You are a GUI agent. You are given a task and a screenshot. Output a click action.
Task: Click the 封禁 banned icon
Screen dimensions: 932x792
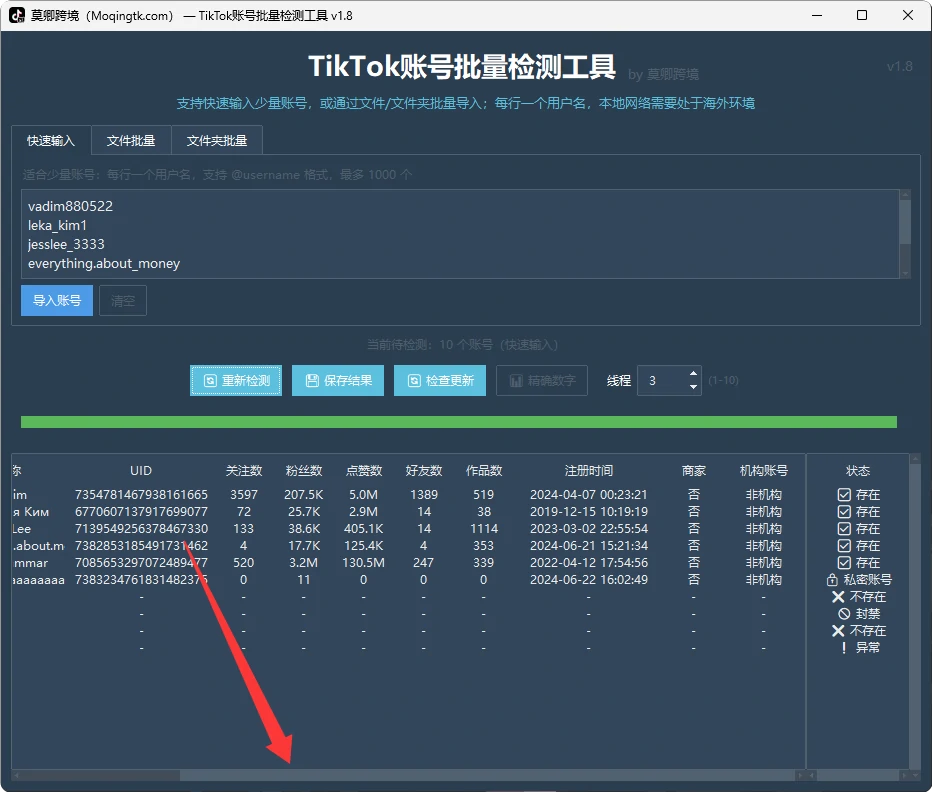pos(844,614)
